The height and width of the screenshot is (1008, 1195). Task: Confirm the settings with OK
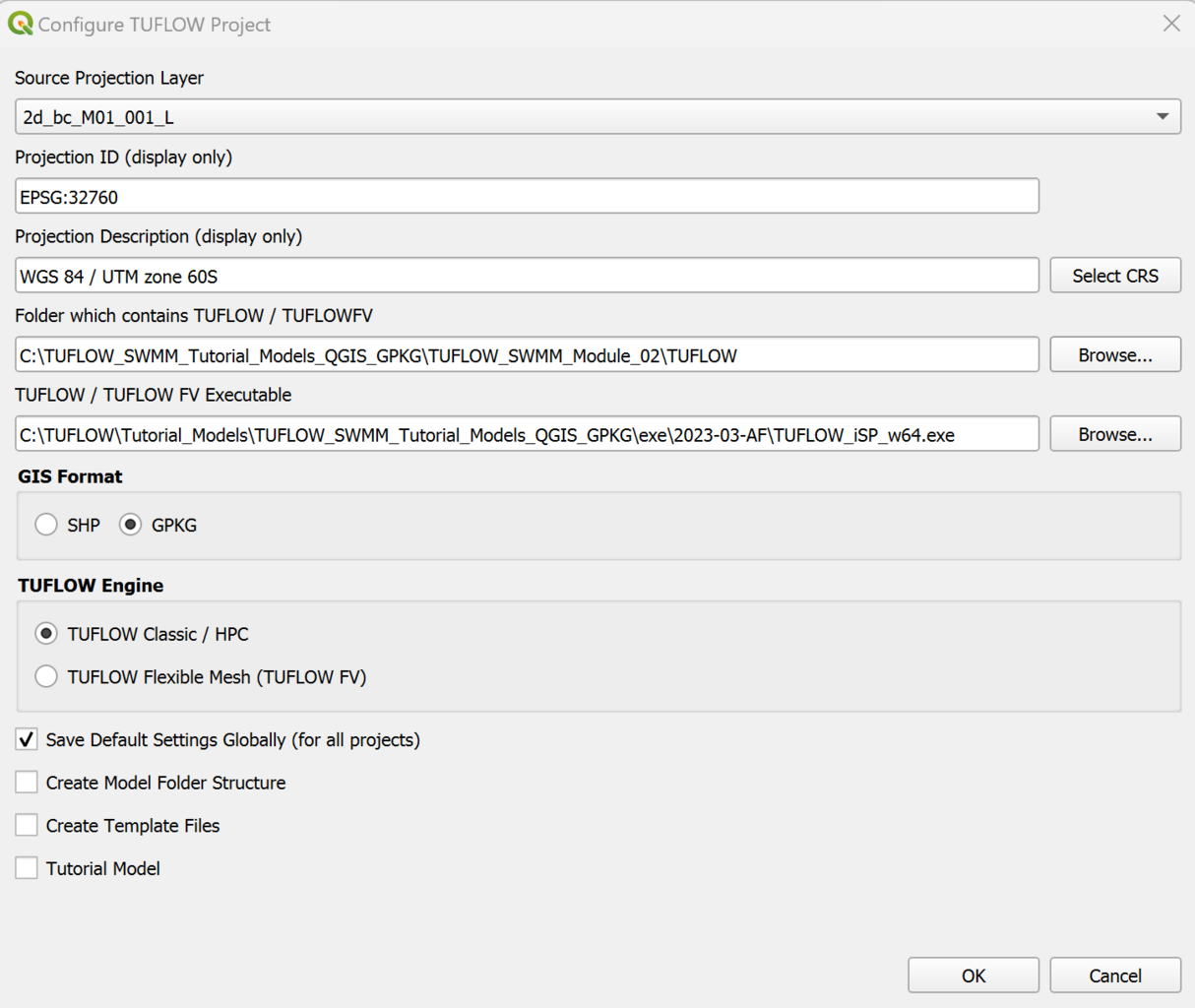(x=973, y=976)
